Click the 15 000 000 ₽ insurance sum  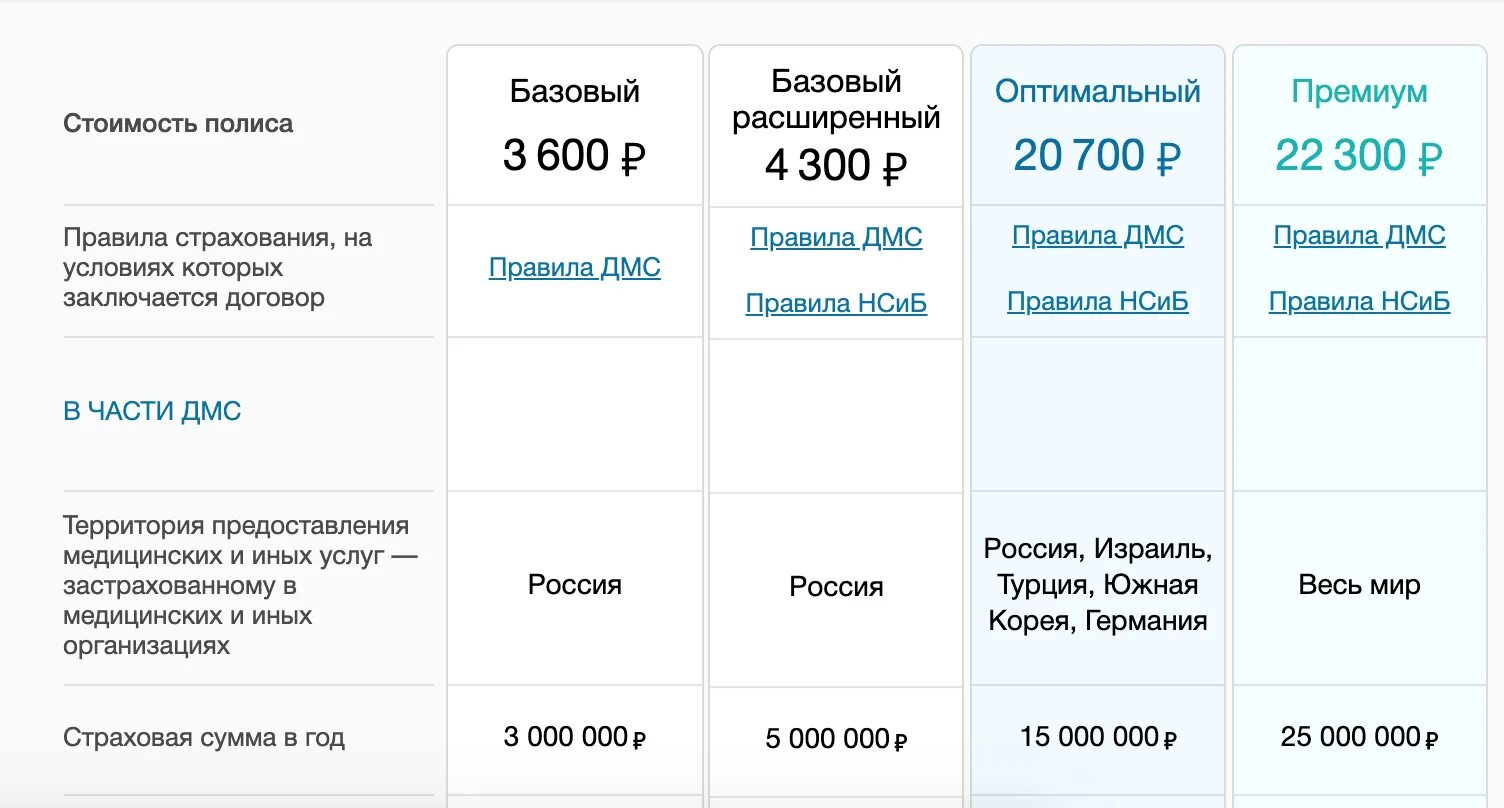pyautogui.click(x=1098, y=738)
